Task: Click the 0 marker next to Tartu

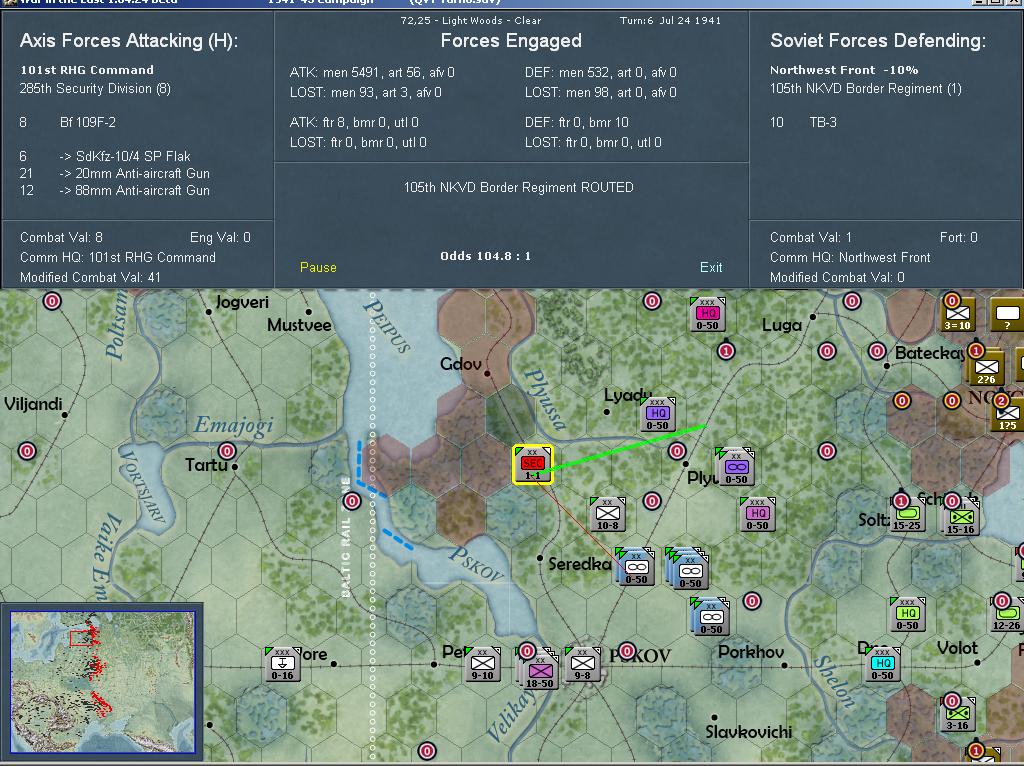Action: [x=227, y=451]
